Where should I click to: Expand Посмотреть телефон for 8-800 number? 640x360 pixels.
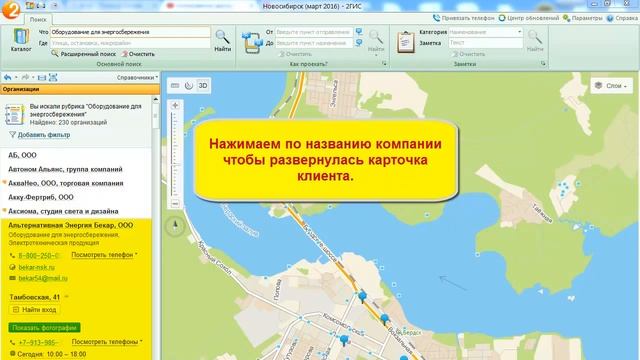click(x=104, y=255)
